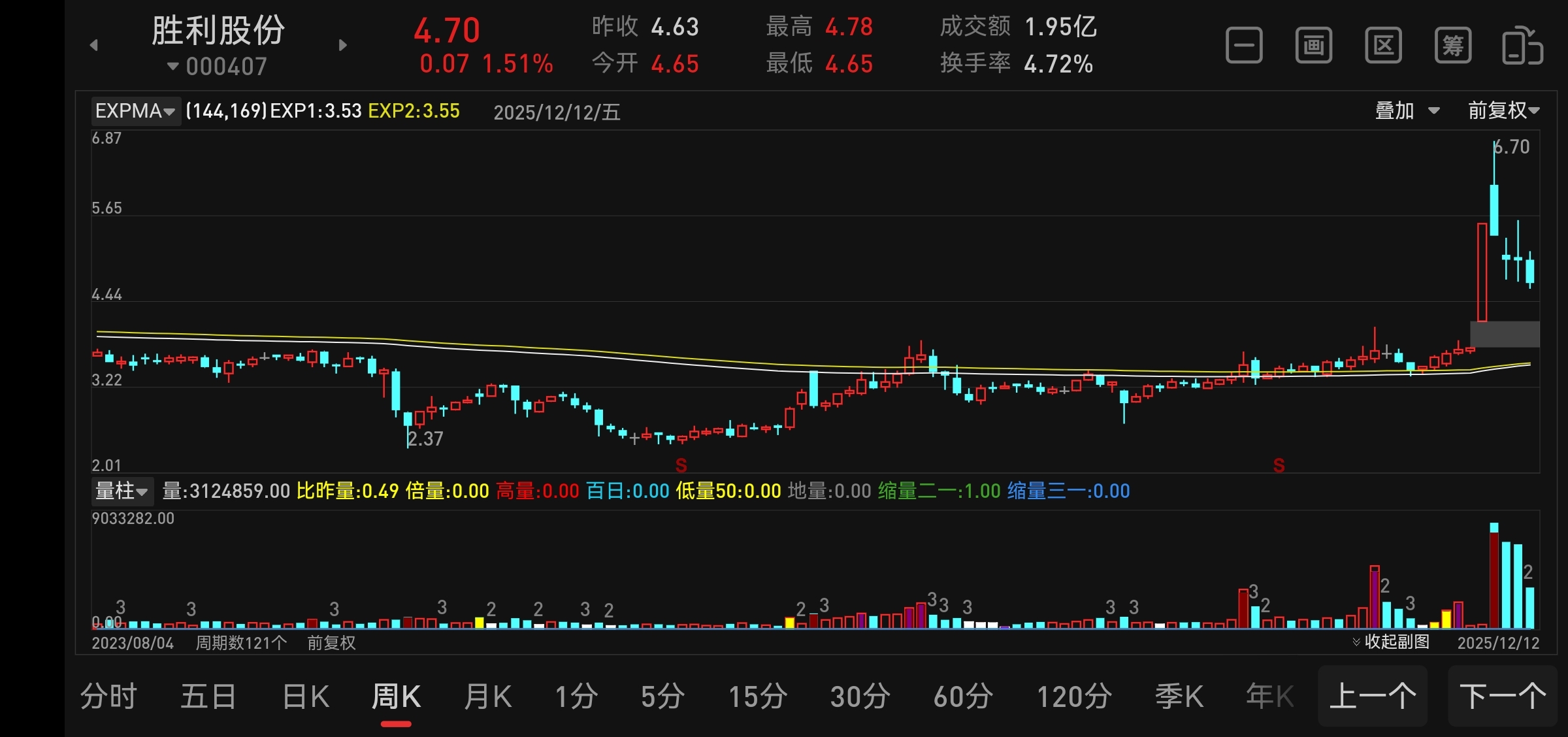This screenshot has height=737, width=1568.
Task: Click the first red S marker on chart
Action: 681,465
